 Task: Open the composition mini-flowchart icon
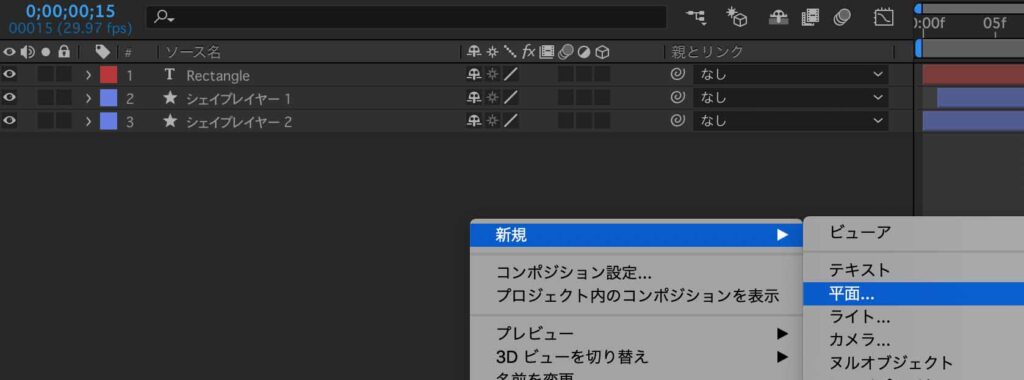(696, 18)
